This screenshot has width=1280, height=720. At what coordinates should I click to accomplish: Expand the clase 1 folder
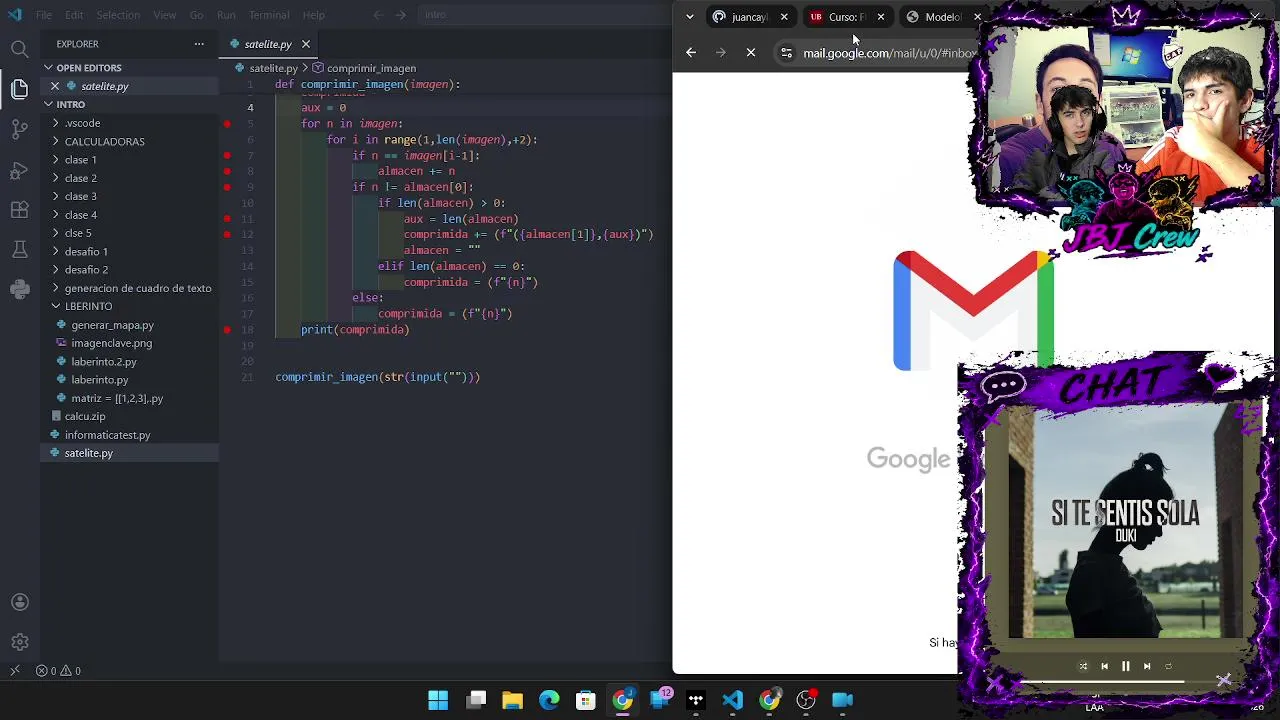(131, 160)
